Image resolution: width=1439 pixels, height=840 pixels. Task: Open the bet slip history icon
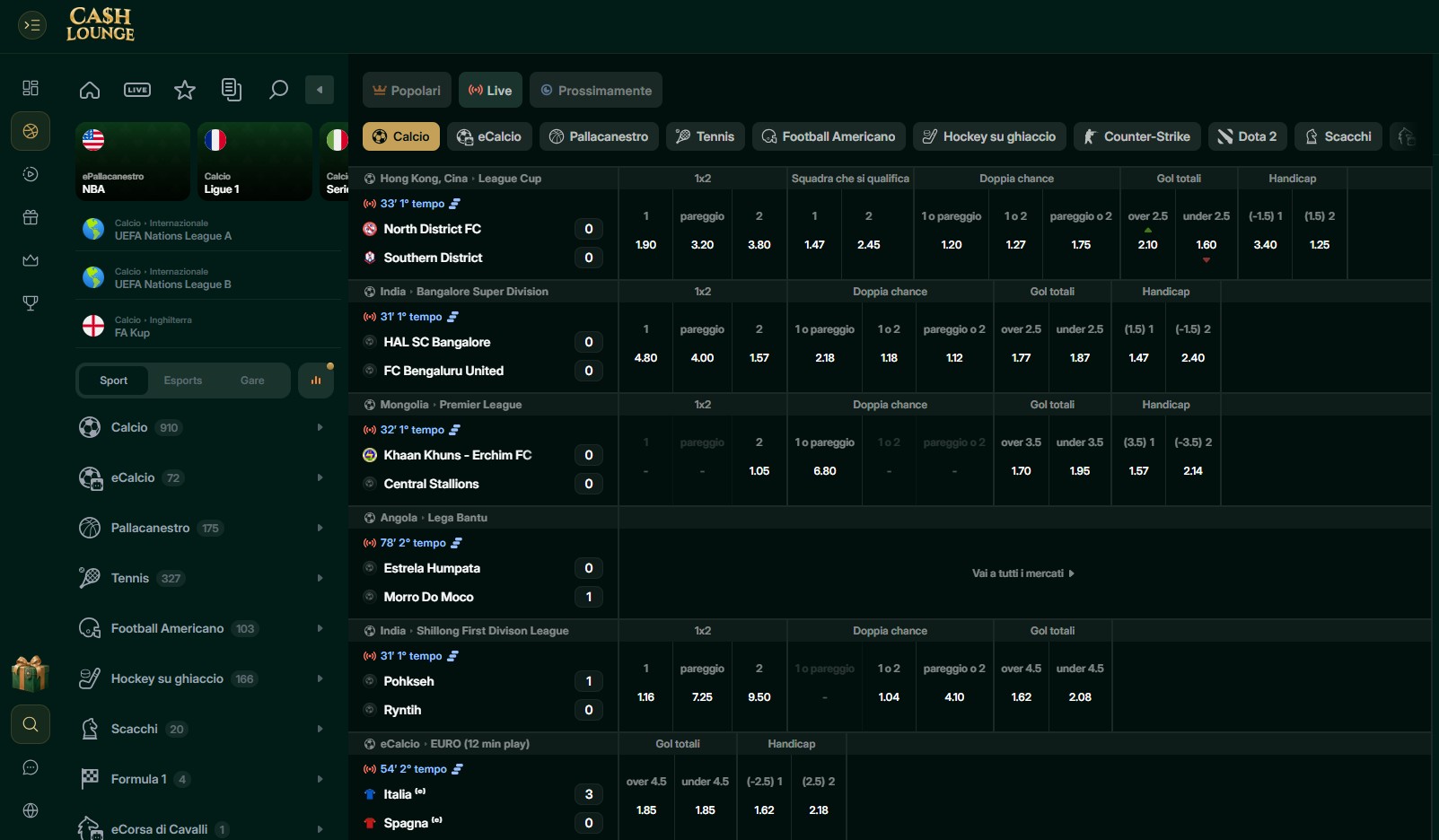232,90
